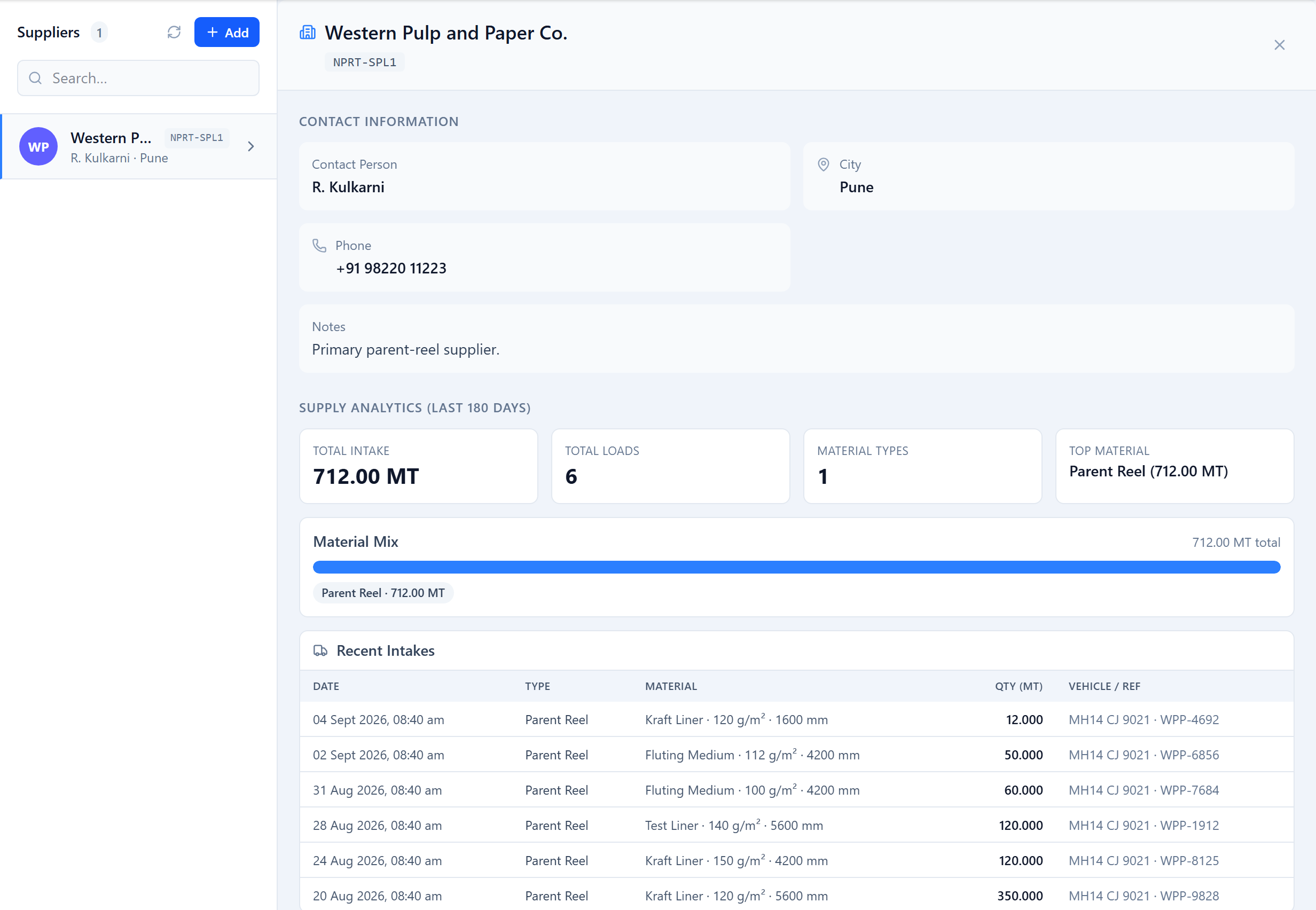Click the Suppliers sidebar heading
The image size is (1316, 910).
coord(49,33)
